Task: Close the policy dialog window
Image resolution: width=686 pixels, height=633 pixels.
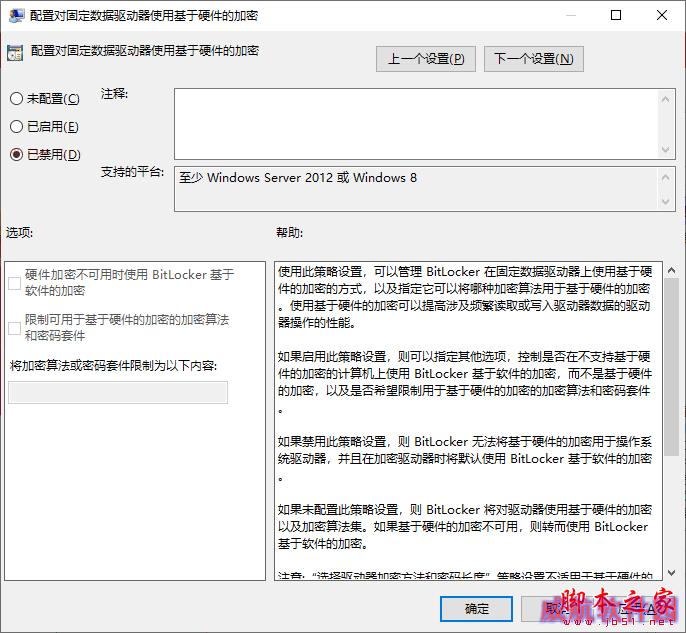Action: tap(662, 15)
